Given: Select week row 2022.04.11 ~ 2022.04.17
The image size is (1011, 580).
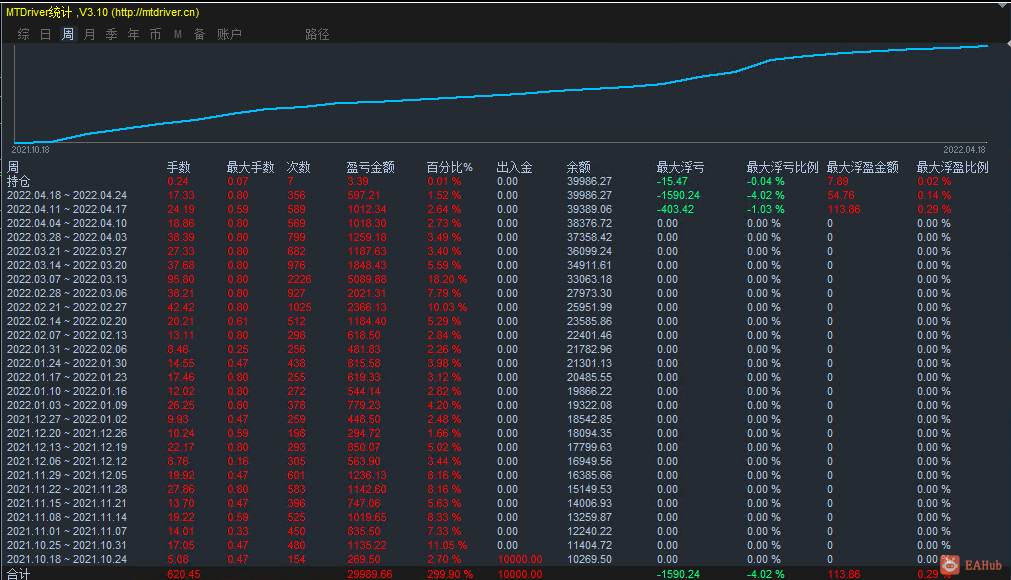Looking at the screenshot, I should (67, 209).
